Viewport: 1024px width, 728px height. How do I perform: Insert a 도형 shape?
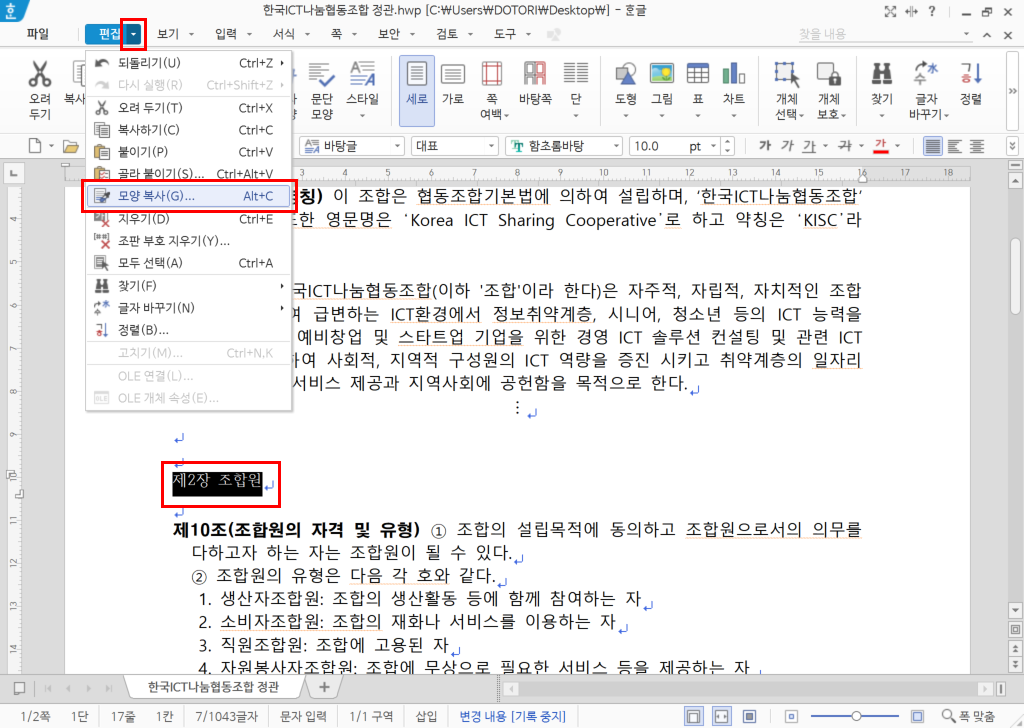pyautogui.click(x=626, y=90)
